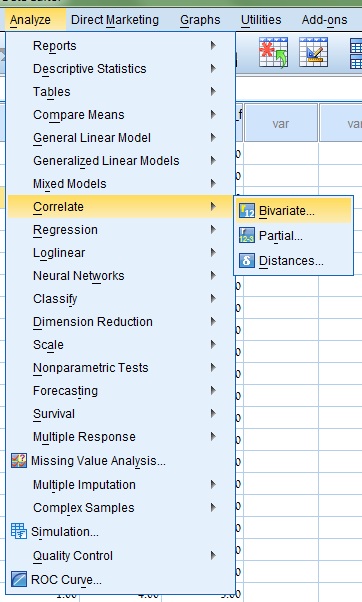362x602 pixels.
Task: Expand Neural Networks submenu
Action: (121, 276)
